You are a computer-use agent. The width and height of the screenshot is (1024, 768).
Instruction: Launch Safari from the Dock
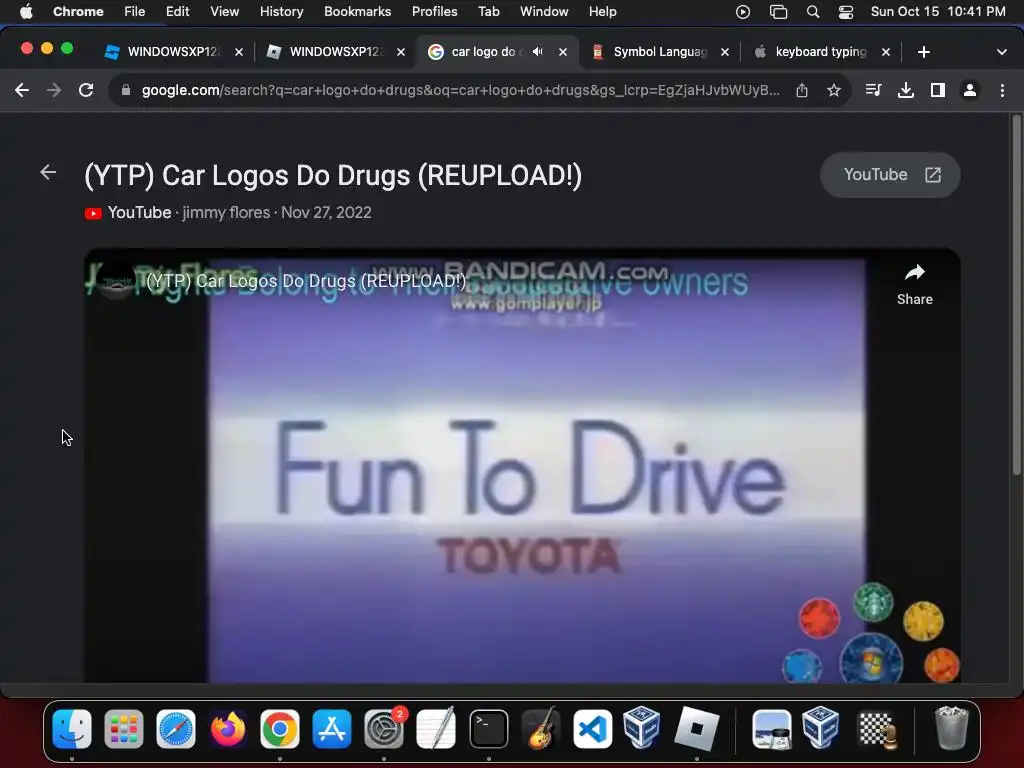click(x=176, y=729)
